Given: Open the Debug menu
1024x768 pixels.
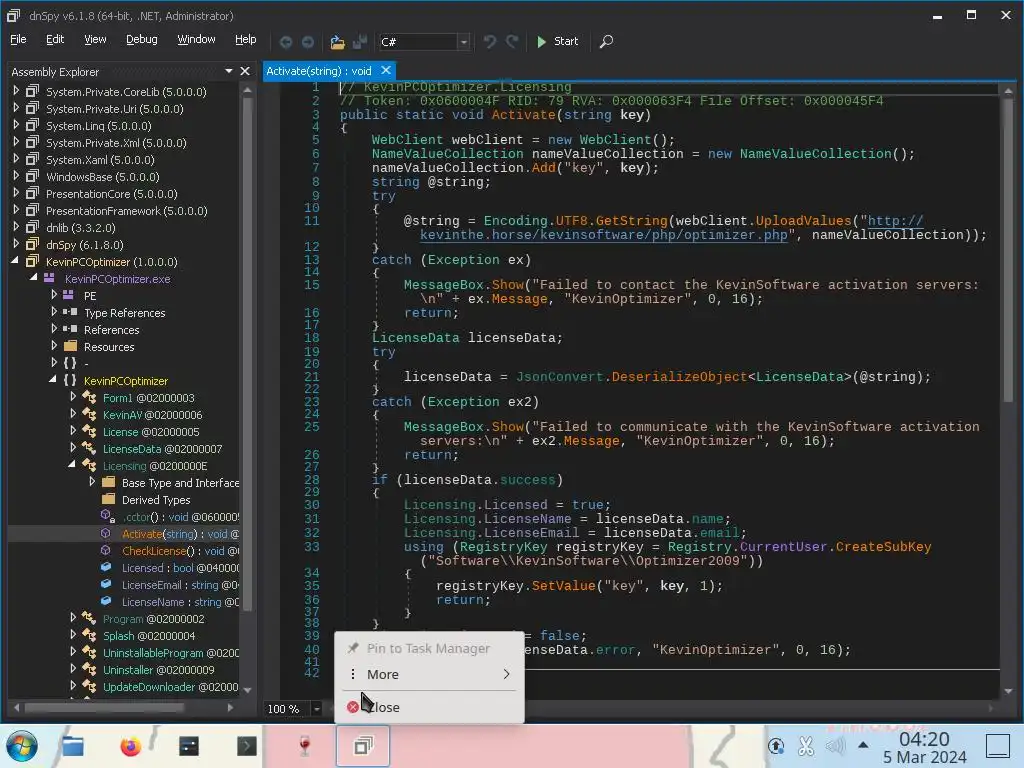Looking at the screenshot, I should click(x=142, y=39).
